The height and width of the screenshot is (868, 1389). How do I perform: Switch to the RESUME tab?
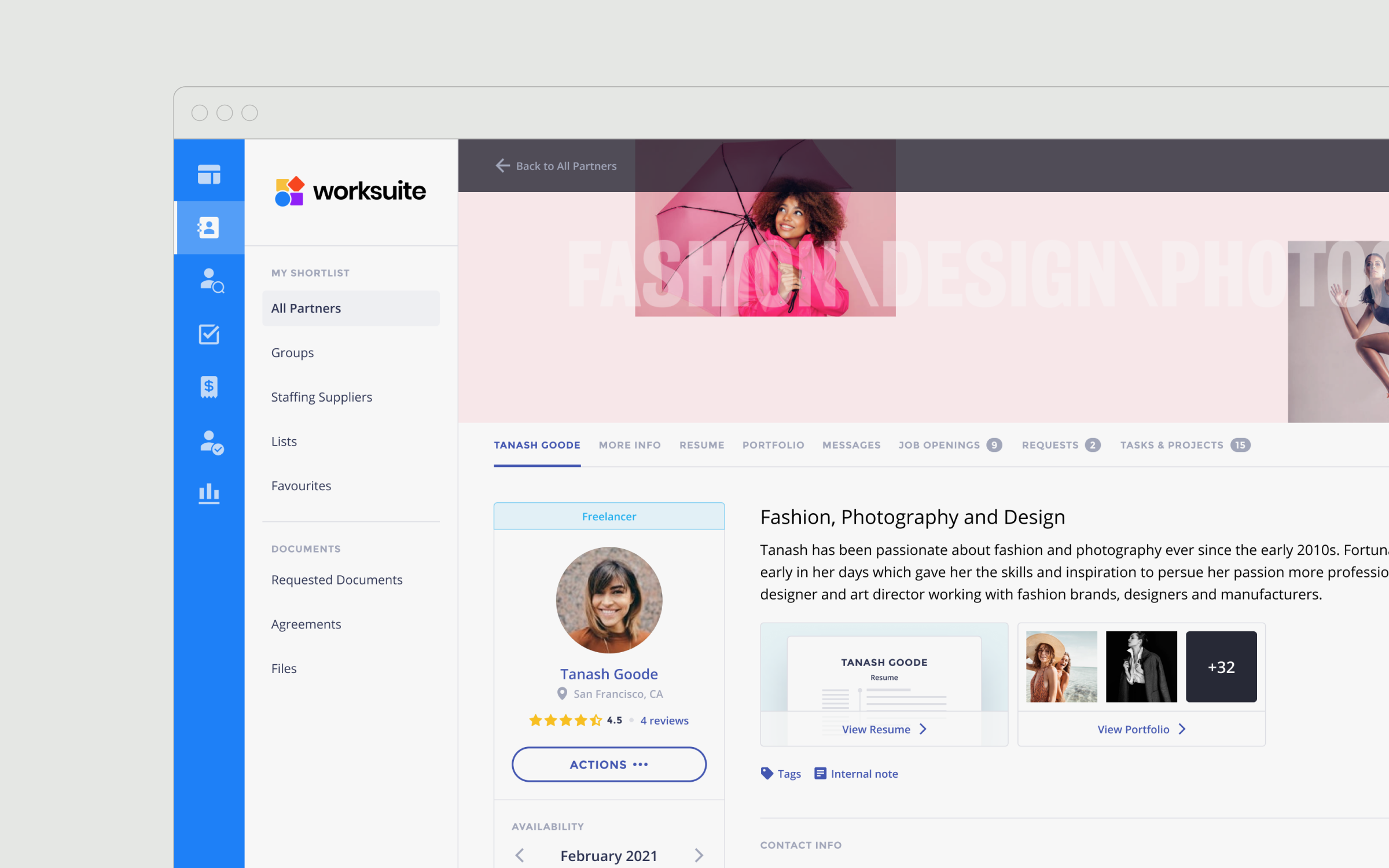[x=702, y=445]
